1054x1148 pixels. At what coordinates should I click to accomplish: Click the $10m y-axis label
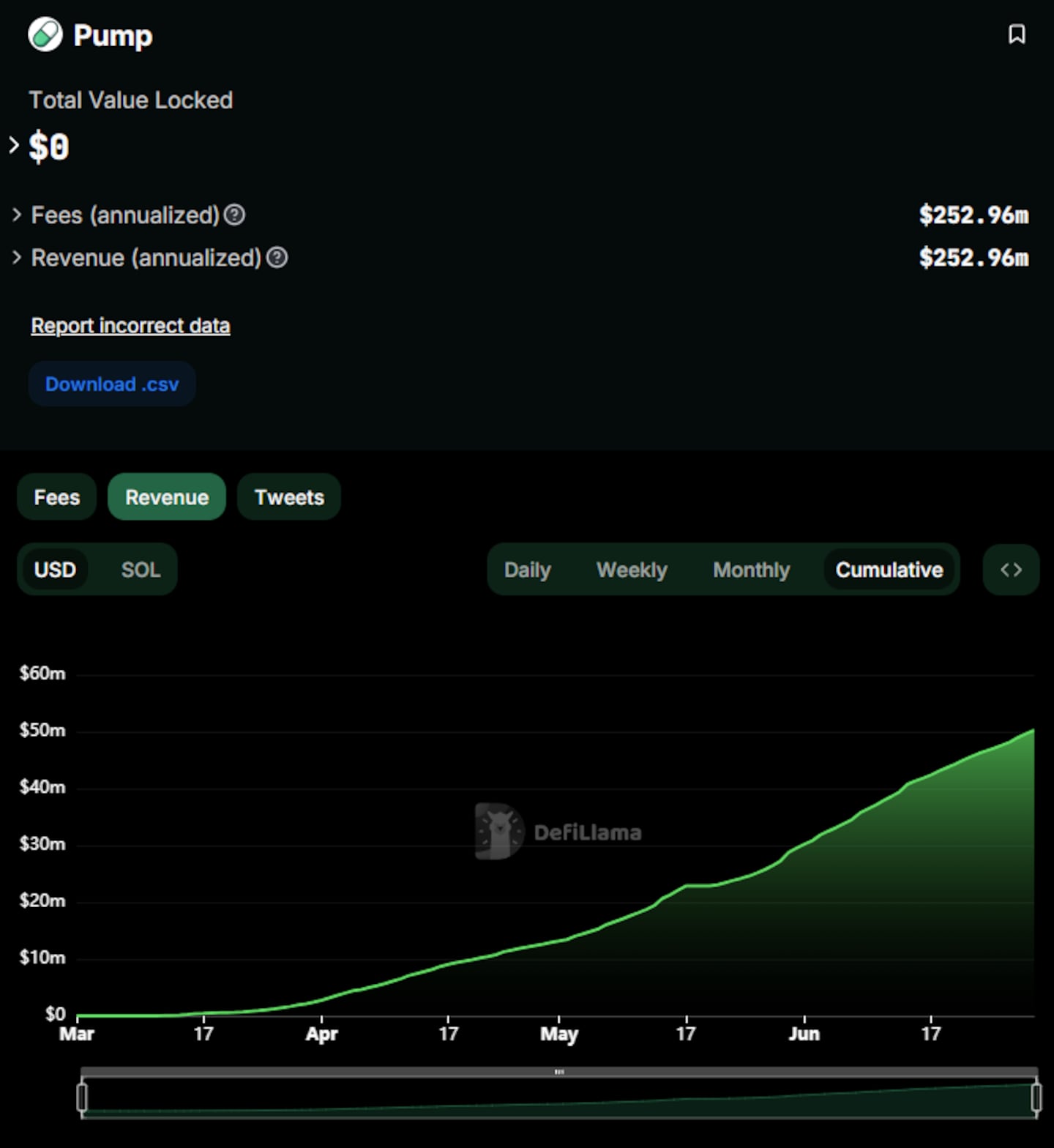point(42,957)
